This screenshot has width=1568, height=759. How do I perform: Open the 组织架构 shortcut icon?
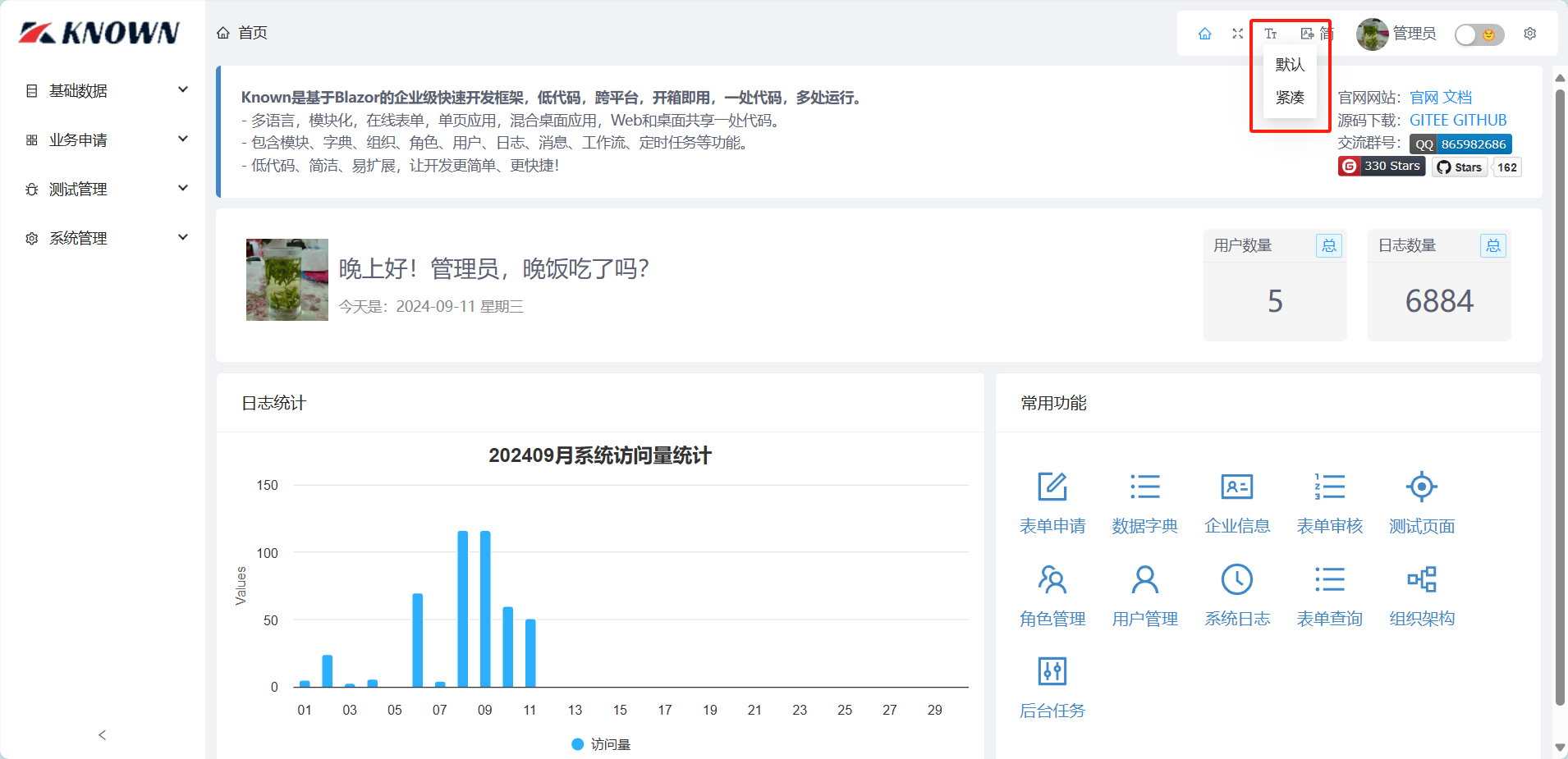coord(1421,579)
